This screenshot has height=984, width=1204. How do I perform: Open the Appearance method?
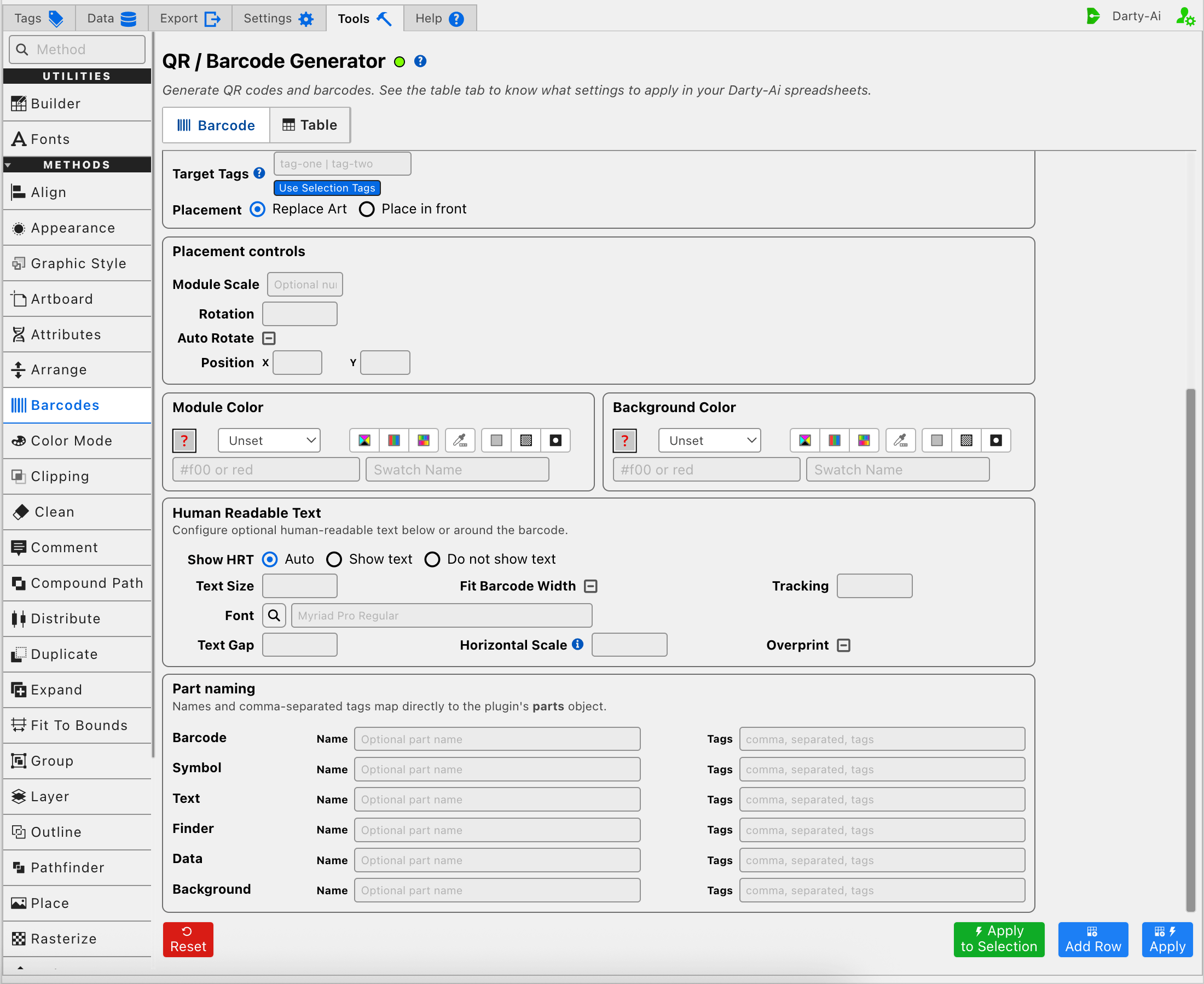click(x=77, y=228)
